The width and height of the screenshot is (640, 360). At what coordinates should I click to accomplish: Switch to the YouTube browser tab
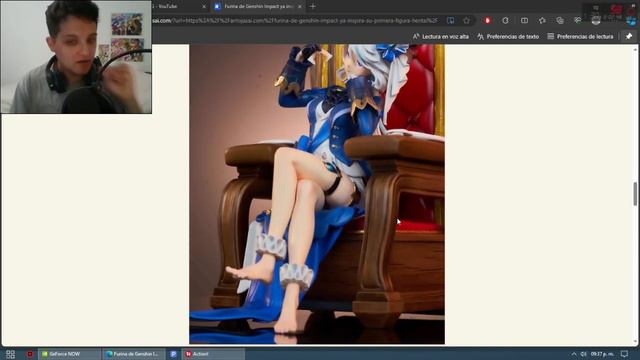click(x=178, y=7)
